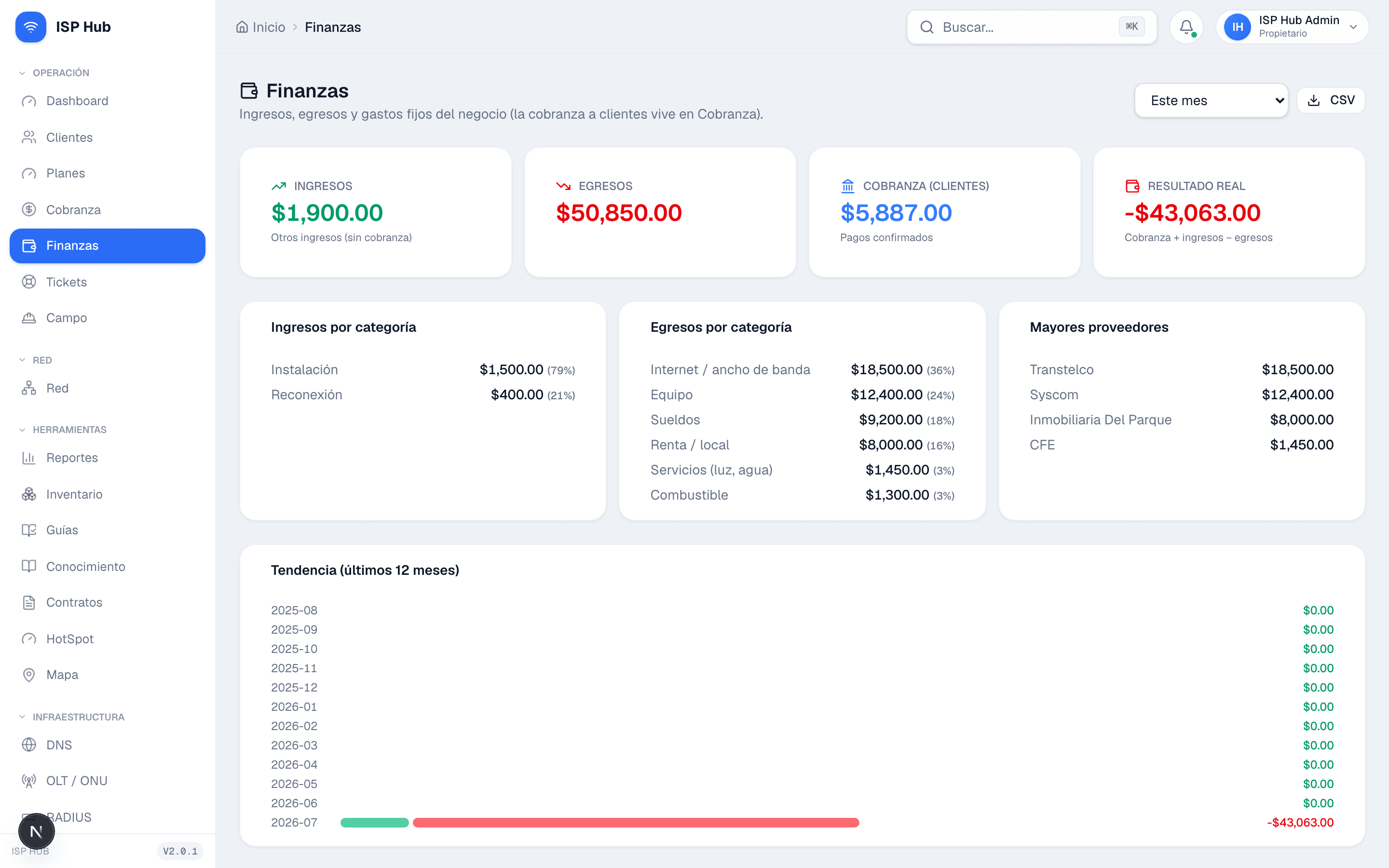Click the Cobranza dollar-circle icon
This screenshot has width=1389, height=868.
tap(29, 210)
